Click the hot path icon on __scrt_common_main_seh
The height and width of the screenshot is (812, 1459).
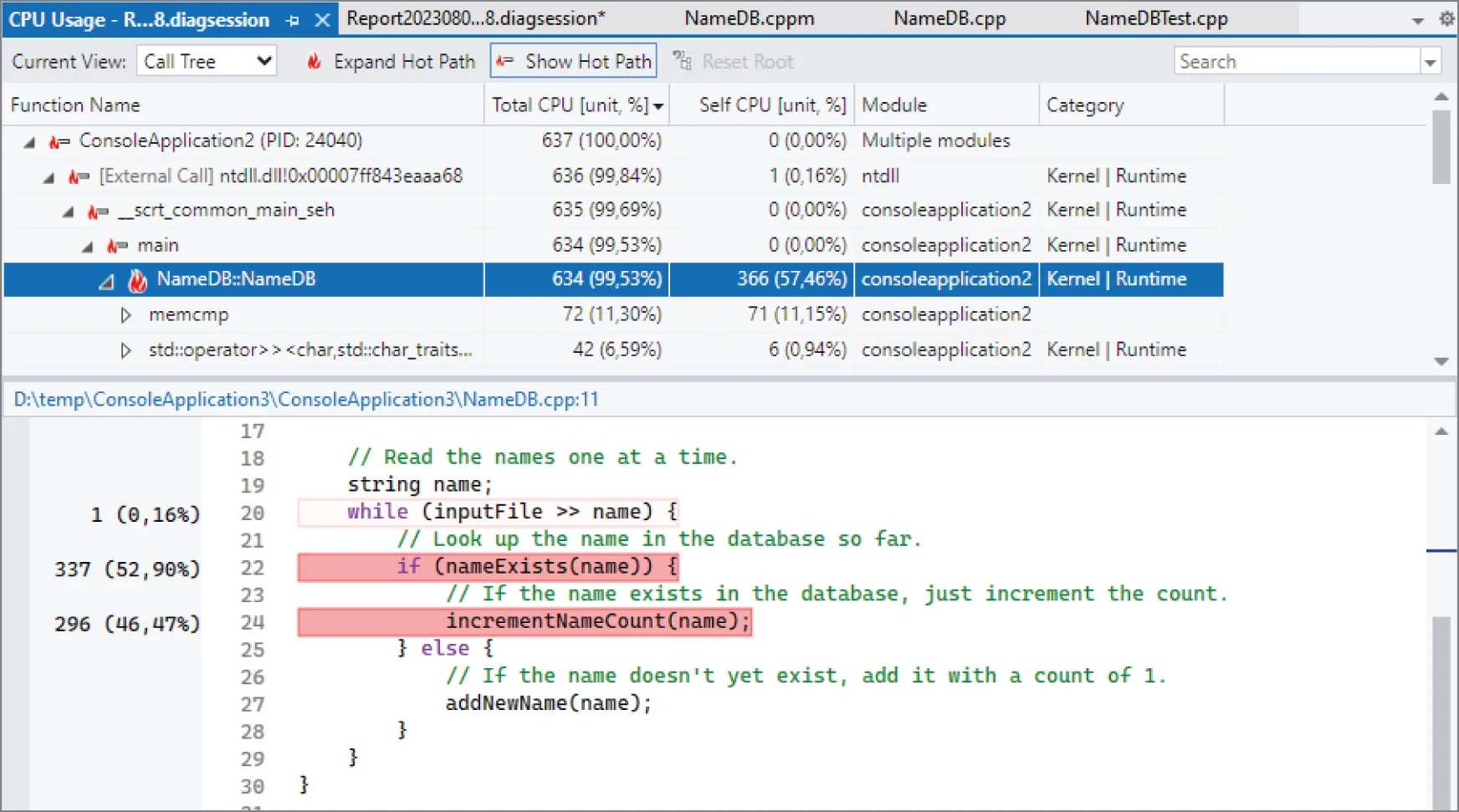(97, 210)
